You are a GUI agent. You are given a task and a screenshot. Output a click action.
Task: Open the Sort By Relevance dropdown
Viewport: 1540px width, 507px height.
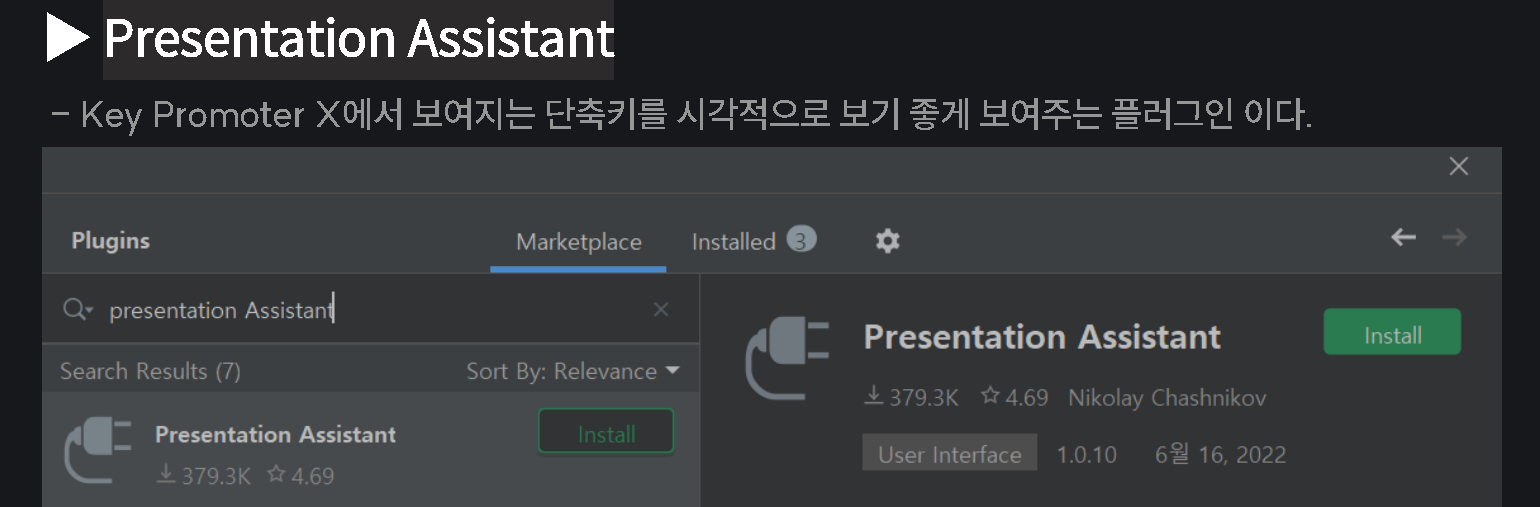pos(572,371)
